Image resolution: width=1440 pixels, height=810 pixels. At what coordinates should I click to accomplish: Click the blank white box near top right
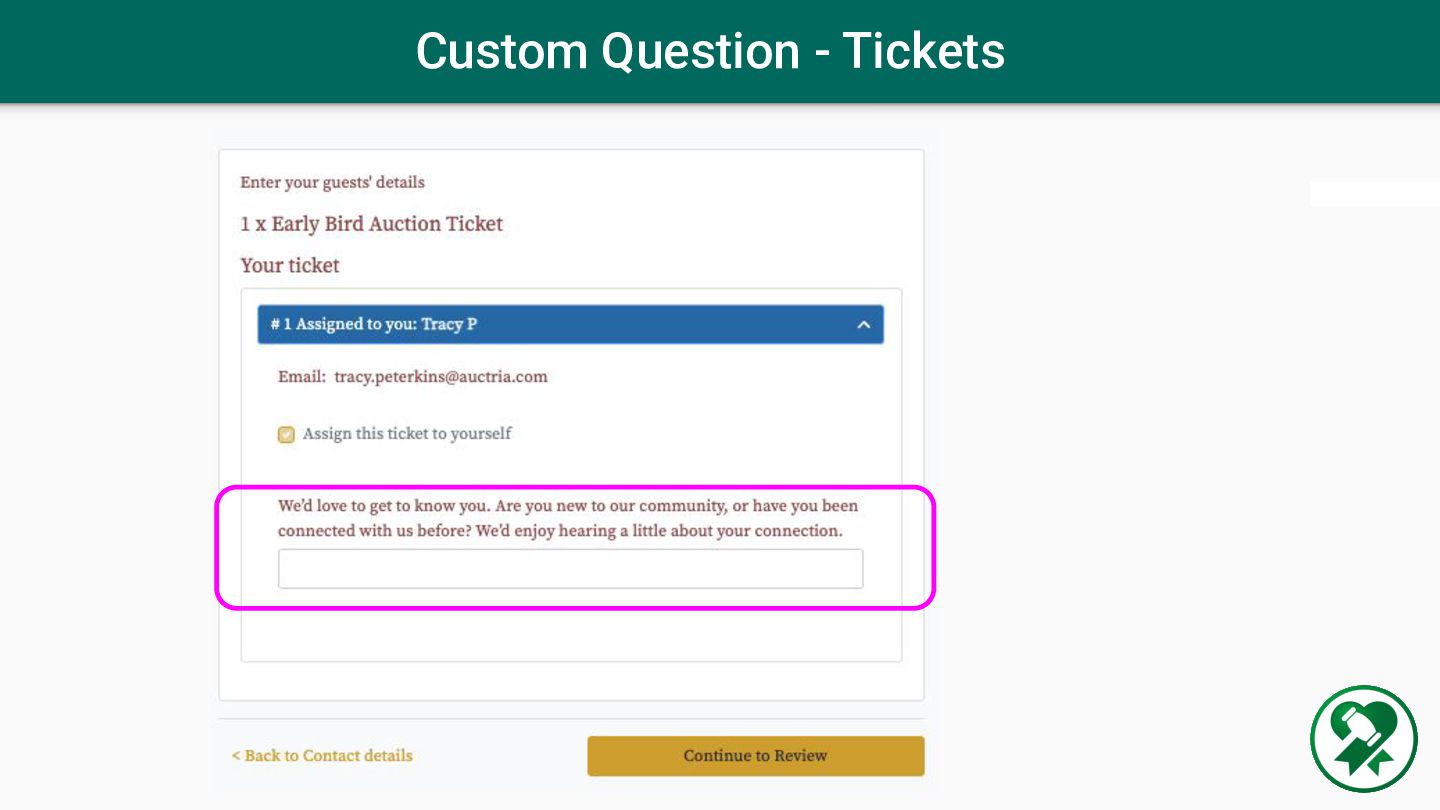[x=1374, y=193]
